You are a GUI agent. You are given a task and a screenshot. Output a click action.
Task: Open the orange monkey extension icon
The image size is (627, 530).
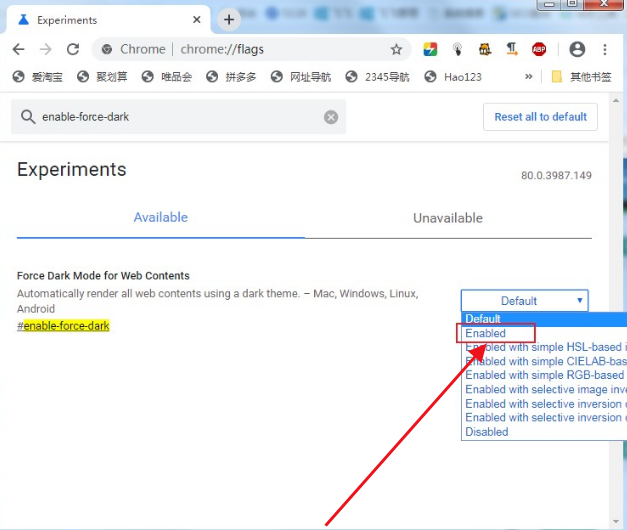point(485,49)
